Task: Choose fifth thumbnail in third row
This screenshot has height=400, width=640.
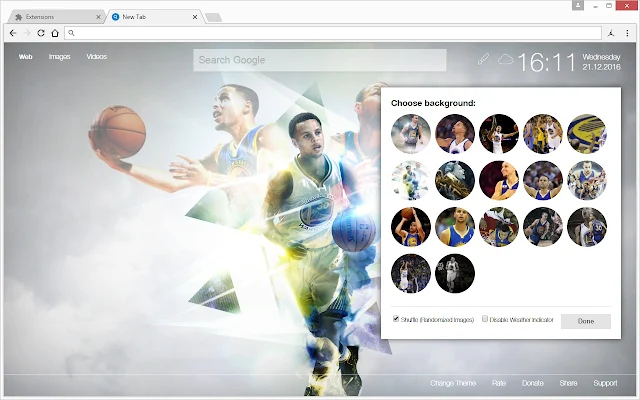Action: coord(587,227)
